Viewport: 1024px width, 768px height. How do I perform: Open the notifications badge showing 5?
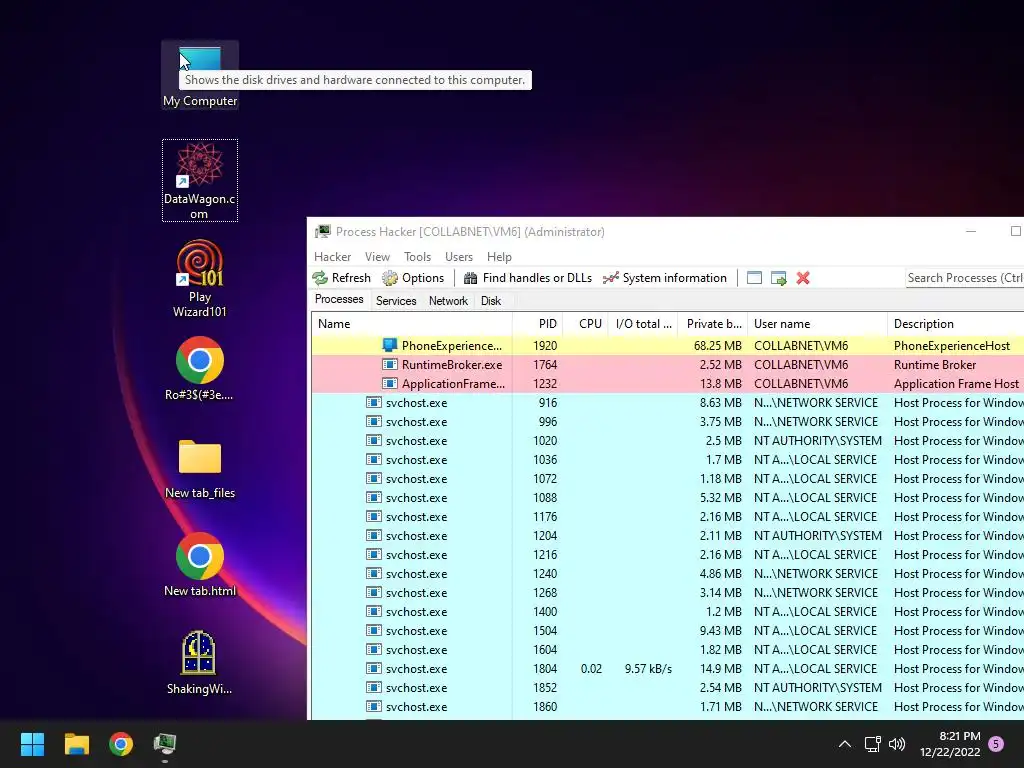click(996, 744)
